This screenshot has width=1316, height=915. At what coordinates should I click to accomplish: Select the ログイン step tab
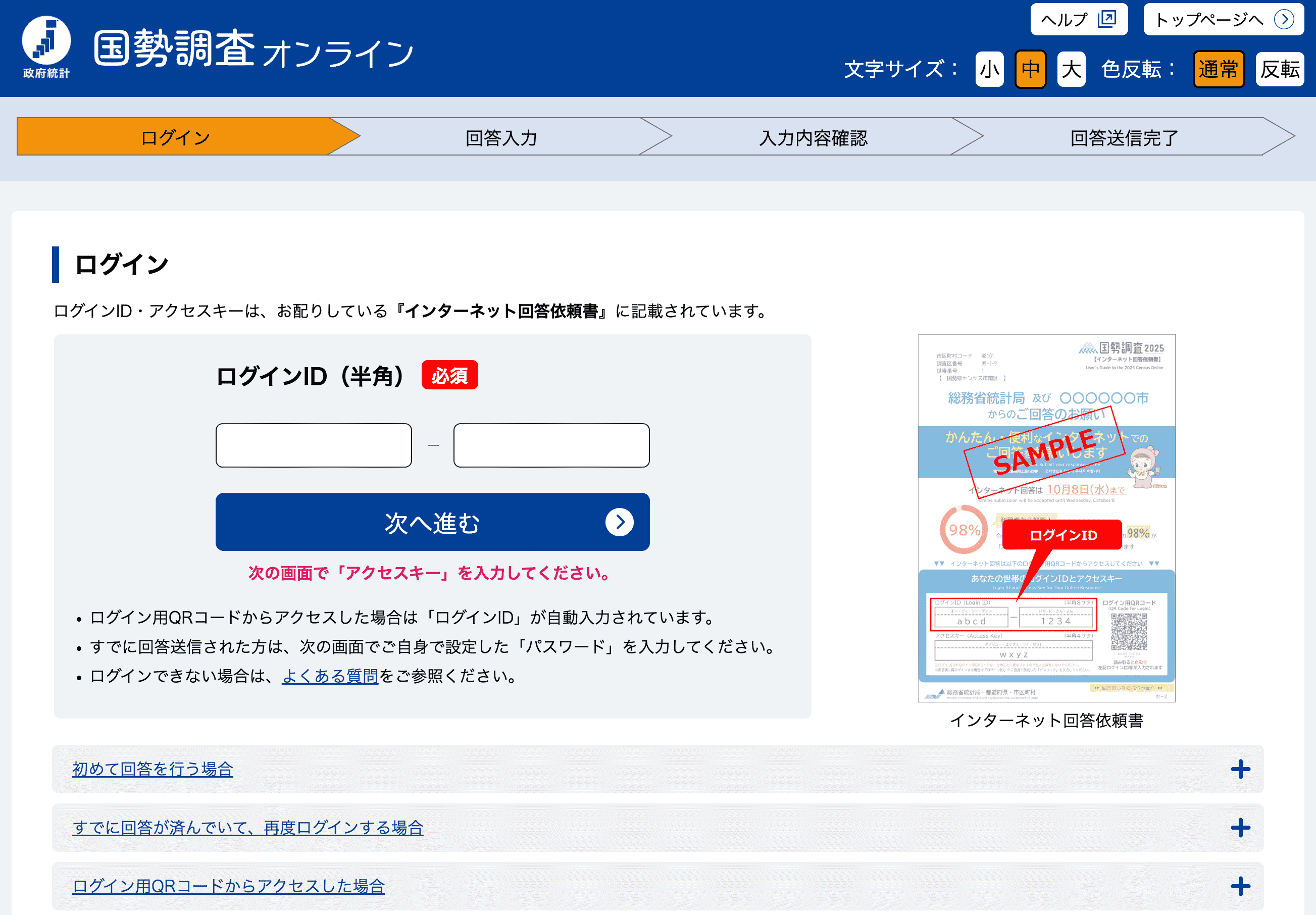tap(175, 137)
